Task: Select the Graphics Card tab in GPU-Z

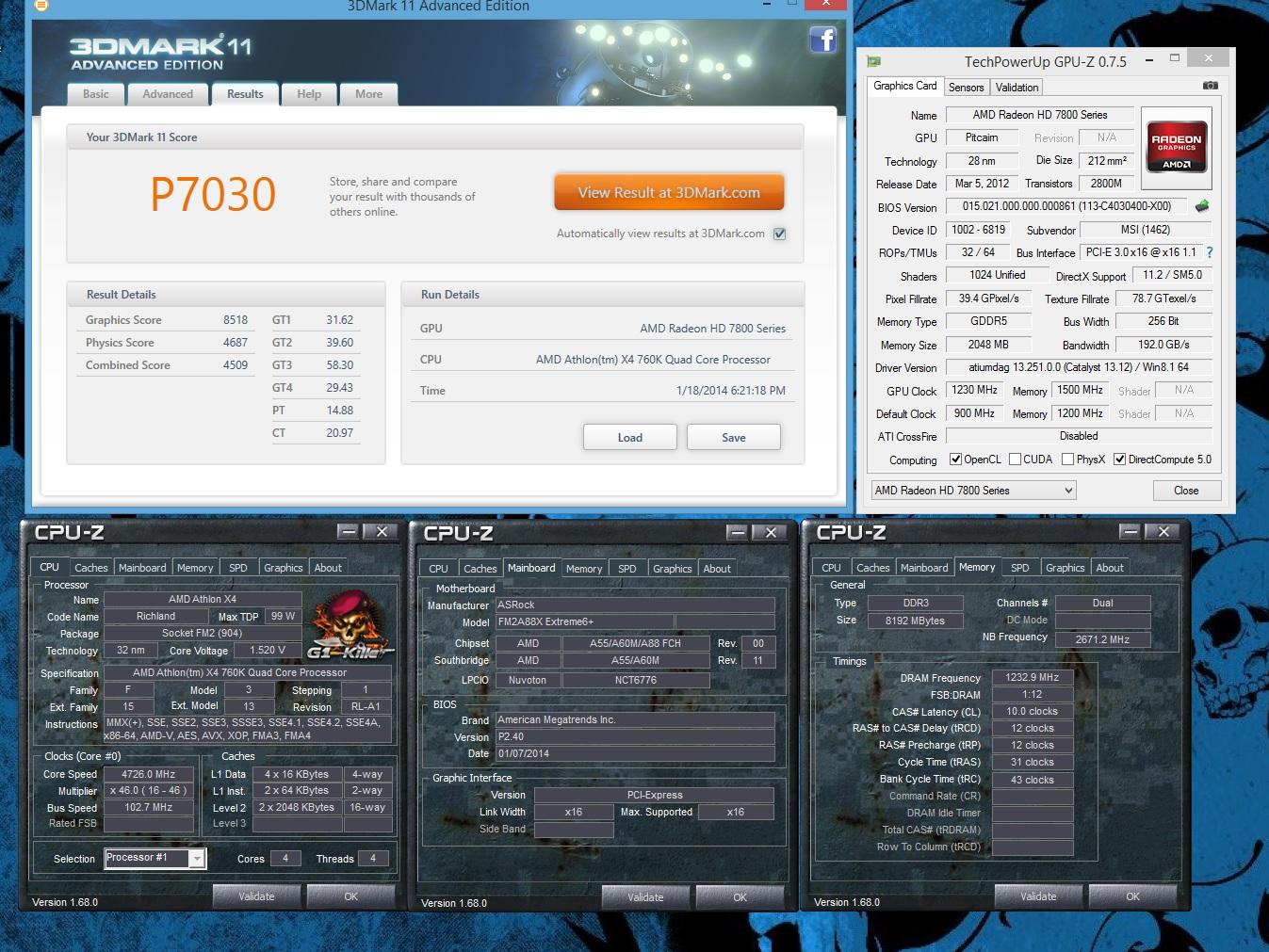Action: coord(904,86)
